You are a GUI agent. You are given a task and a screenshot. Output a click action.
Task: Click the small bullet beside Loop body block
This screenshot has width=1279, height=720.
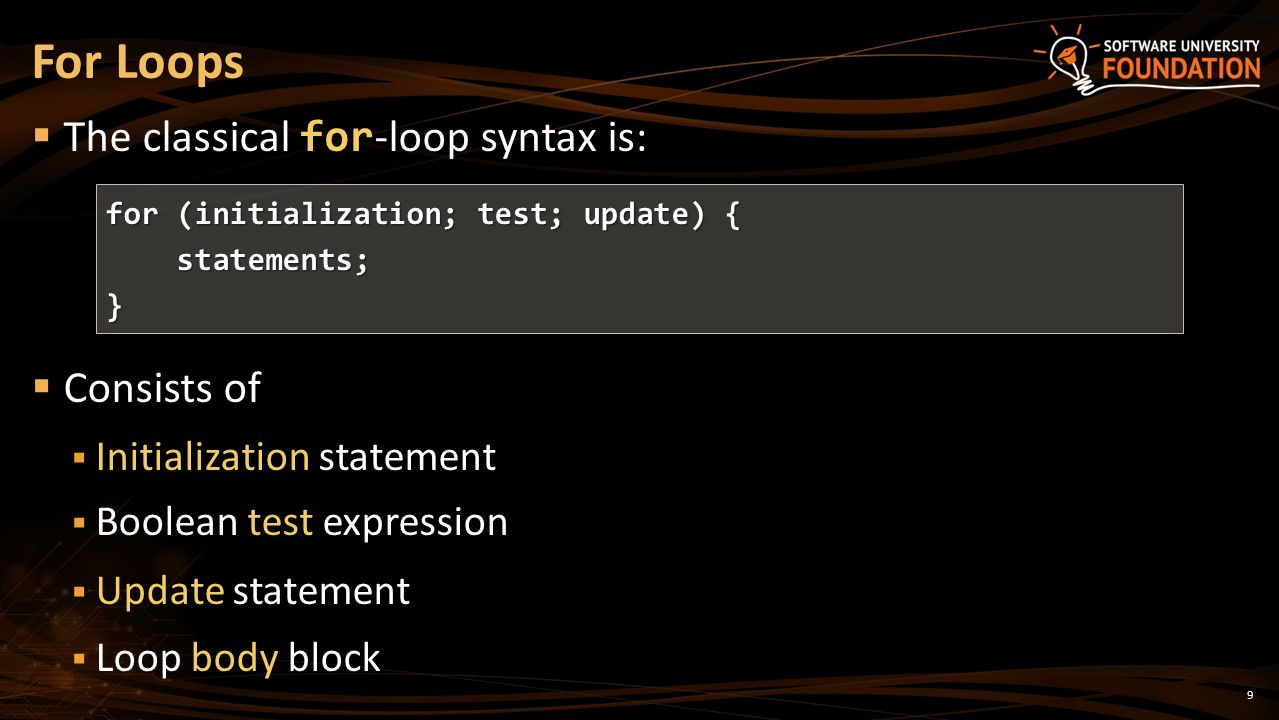pyautogui.click(x=80, y=659)
